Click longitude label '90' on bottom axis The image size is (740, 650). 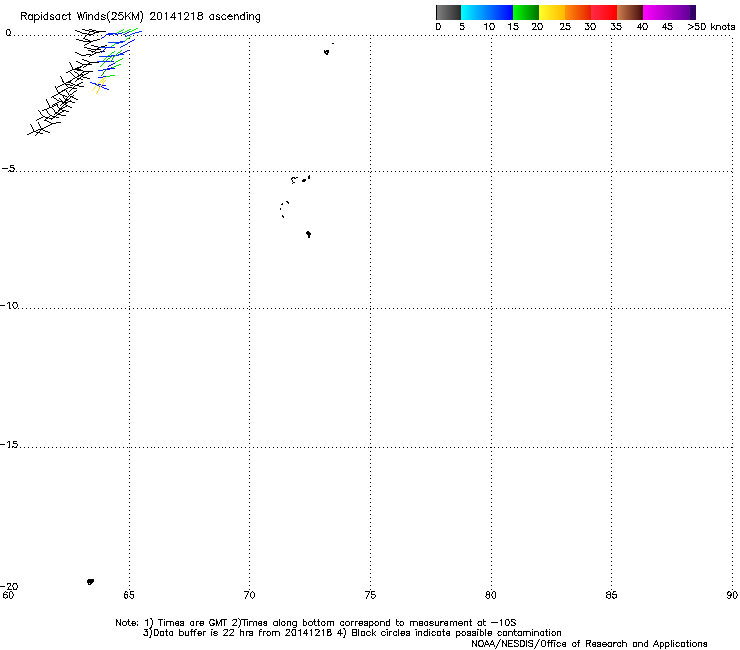[x=732, y=595]
